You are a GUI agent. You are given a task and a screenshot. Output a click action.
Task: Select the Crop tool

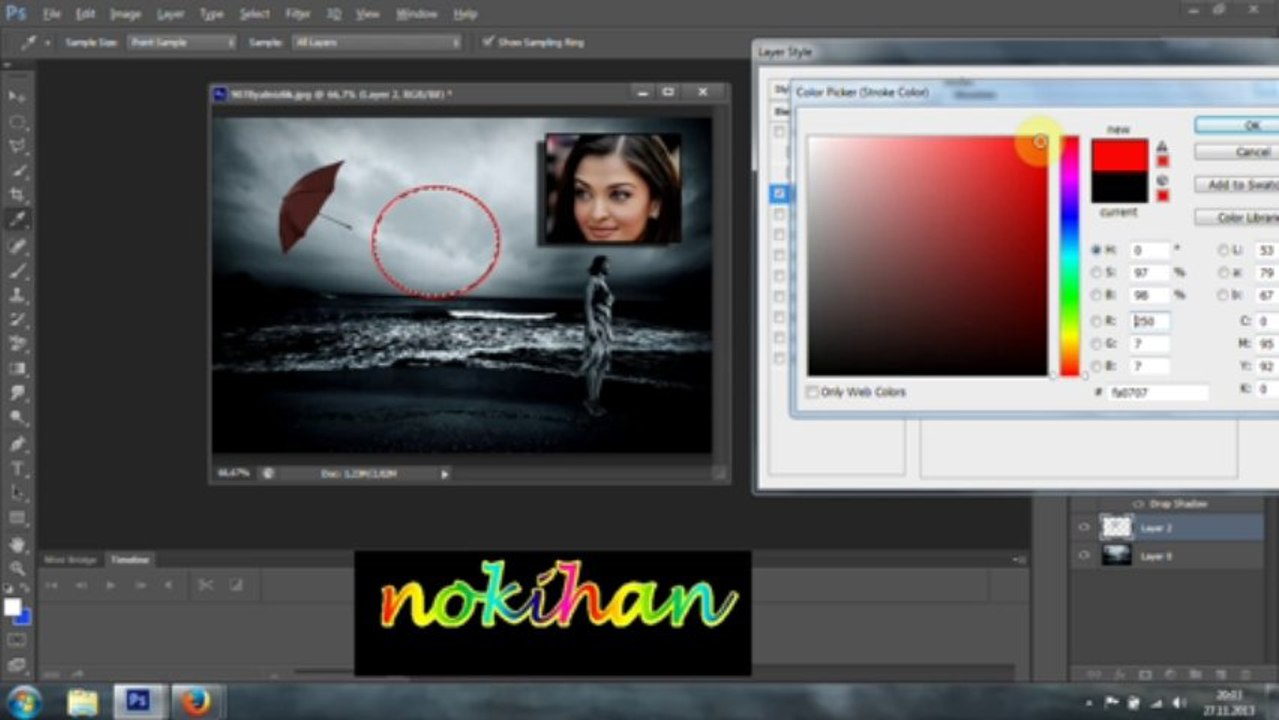(x=17, y=195)
